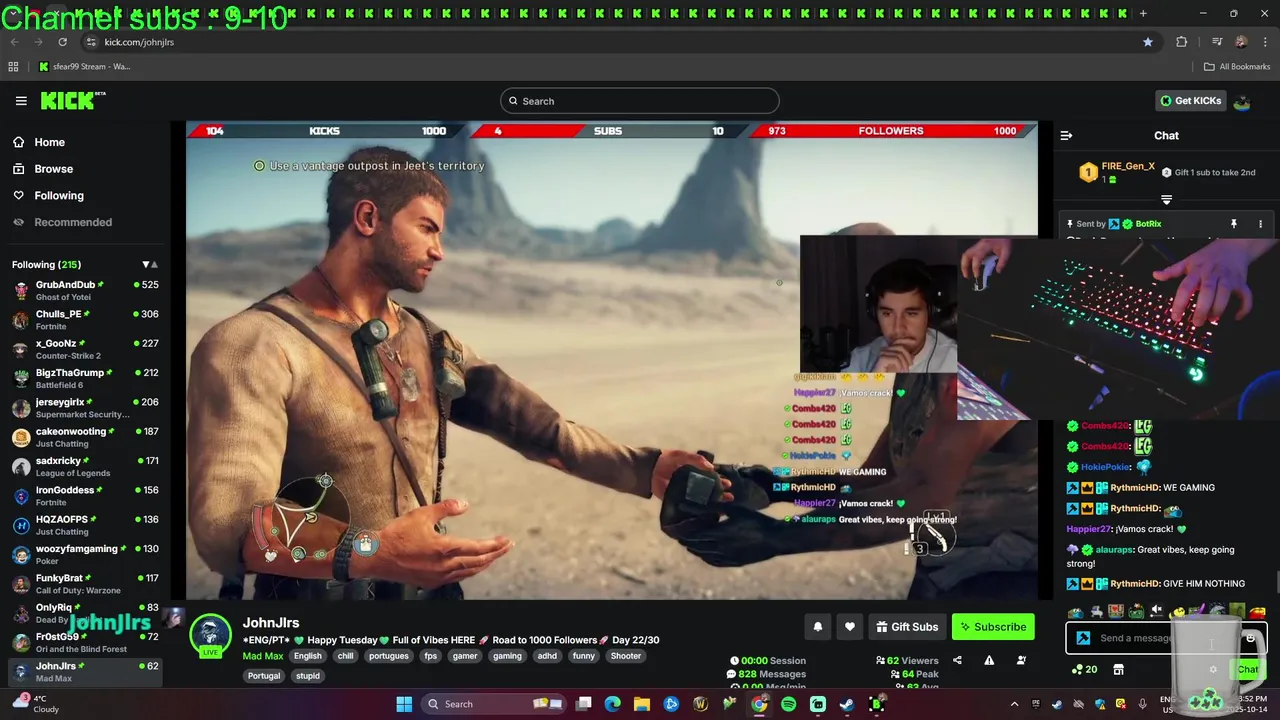The height and width of the screenshot is (720, 1280).
Task: Open Steam from the taskbar
Action: coord(847,704)
